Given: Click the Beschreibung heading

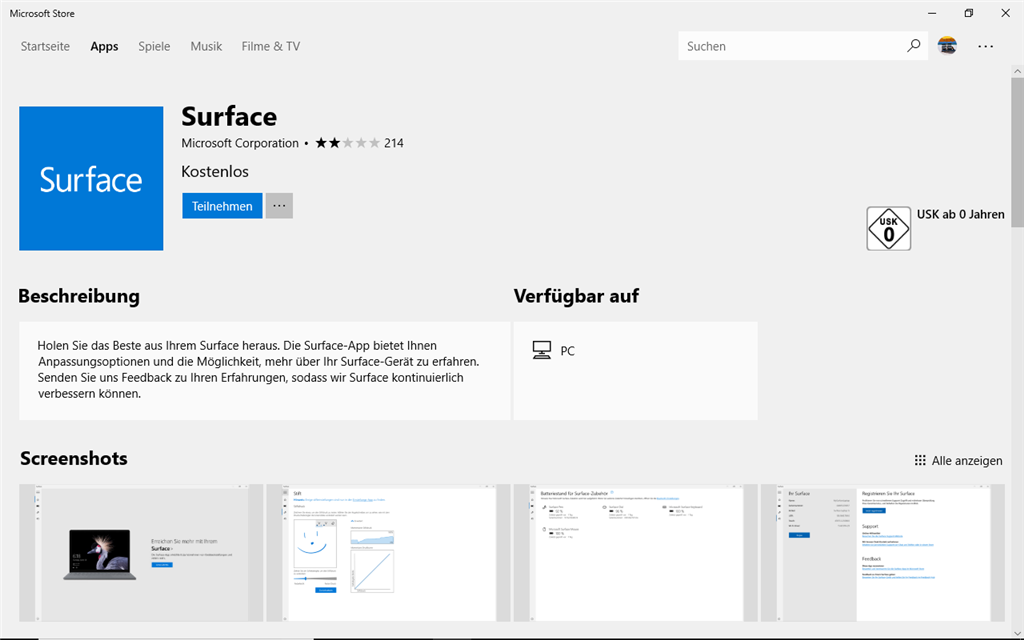Looking at the screenshot, I should 79,296.
